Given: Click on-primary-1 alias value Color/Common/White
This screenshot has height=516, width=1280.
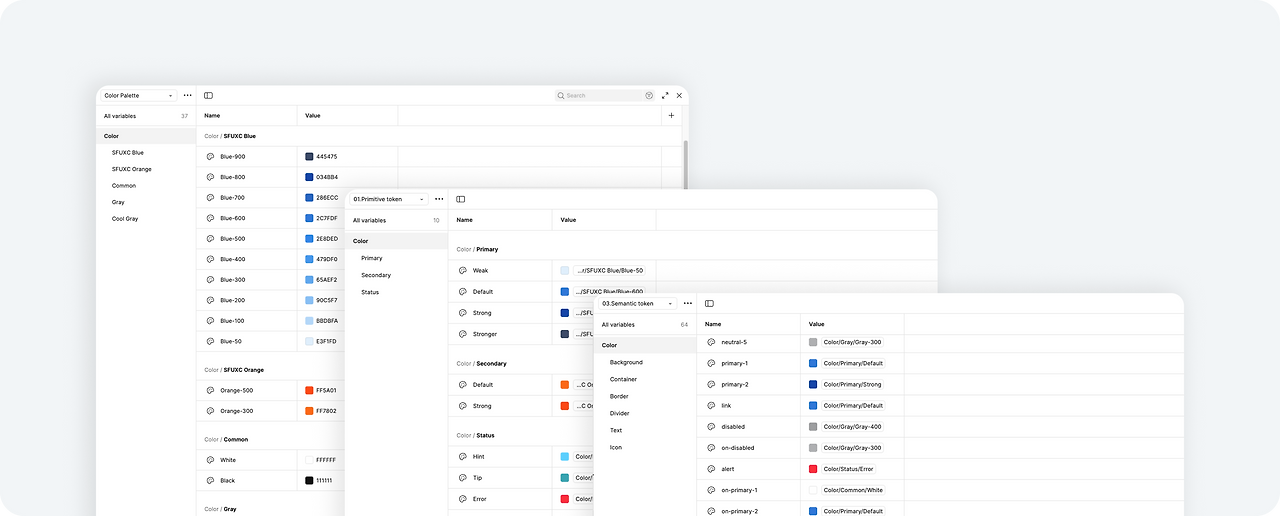Looking at the screenshot, I should (x=853, y=490).
